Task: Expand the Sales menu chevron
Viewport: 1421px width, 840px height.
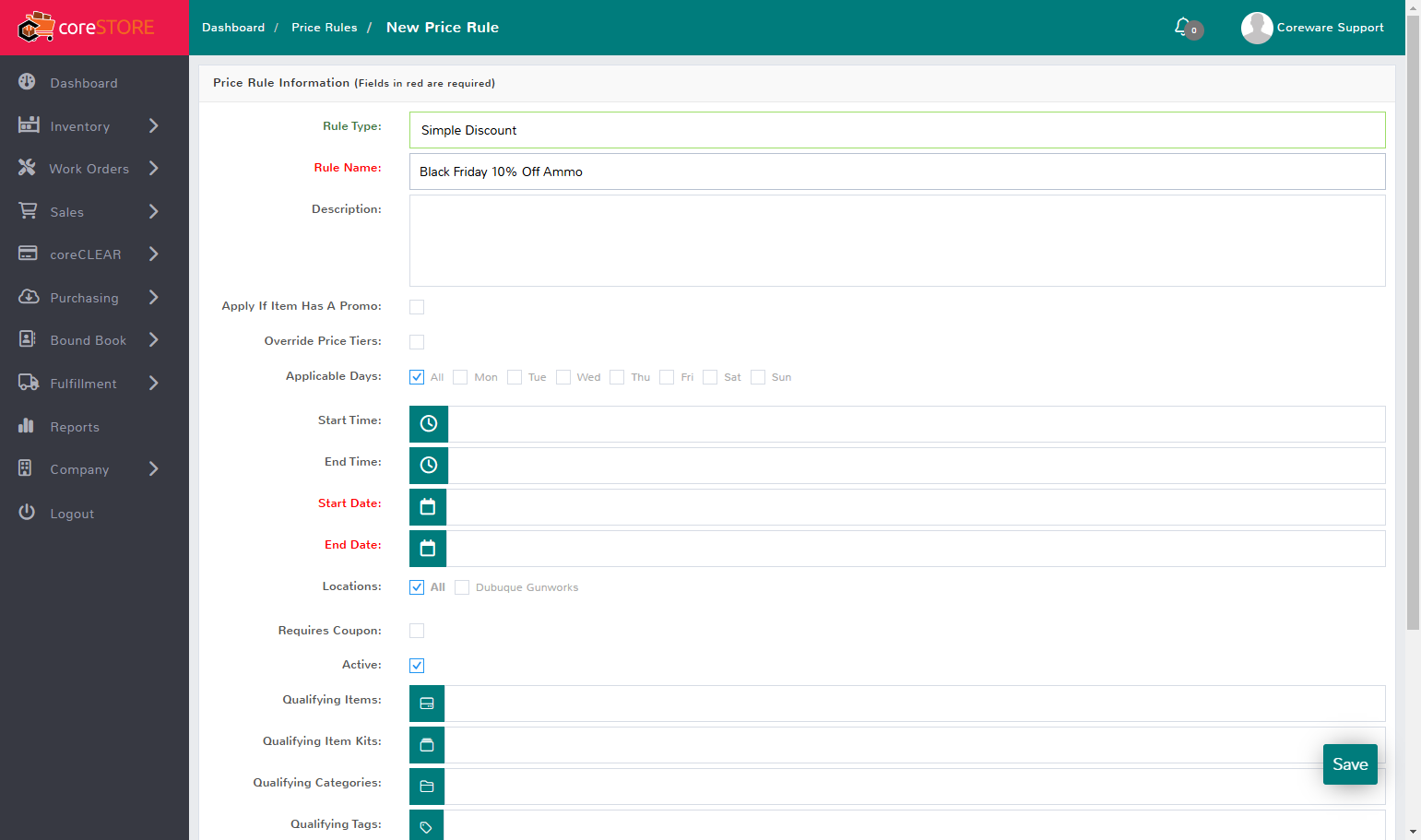Action: (x=154, y=211)
